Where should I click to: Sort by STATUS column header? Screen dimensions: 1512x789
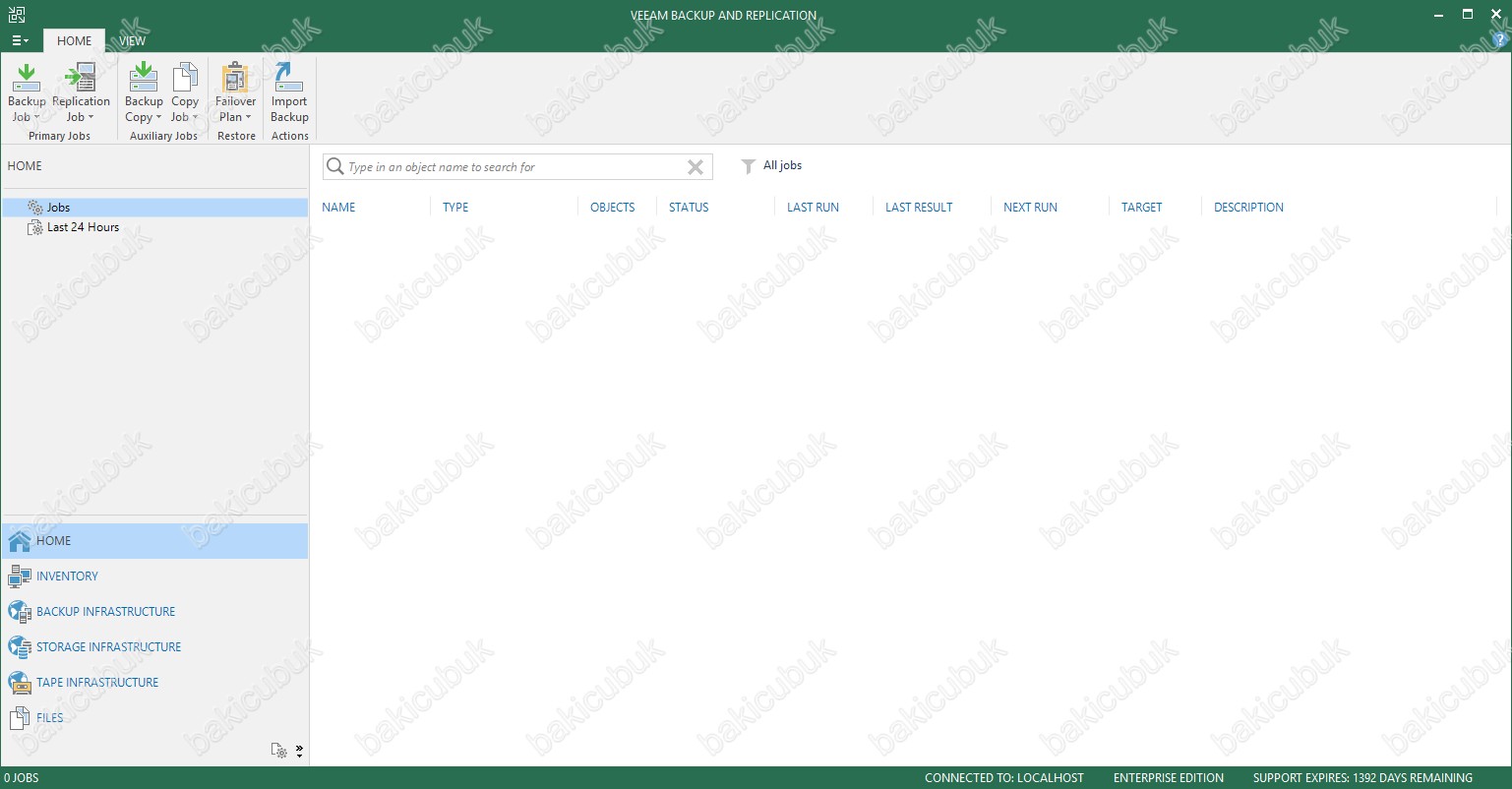pyautogui.click(x=689, y=208)
